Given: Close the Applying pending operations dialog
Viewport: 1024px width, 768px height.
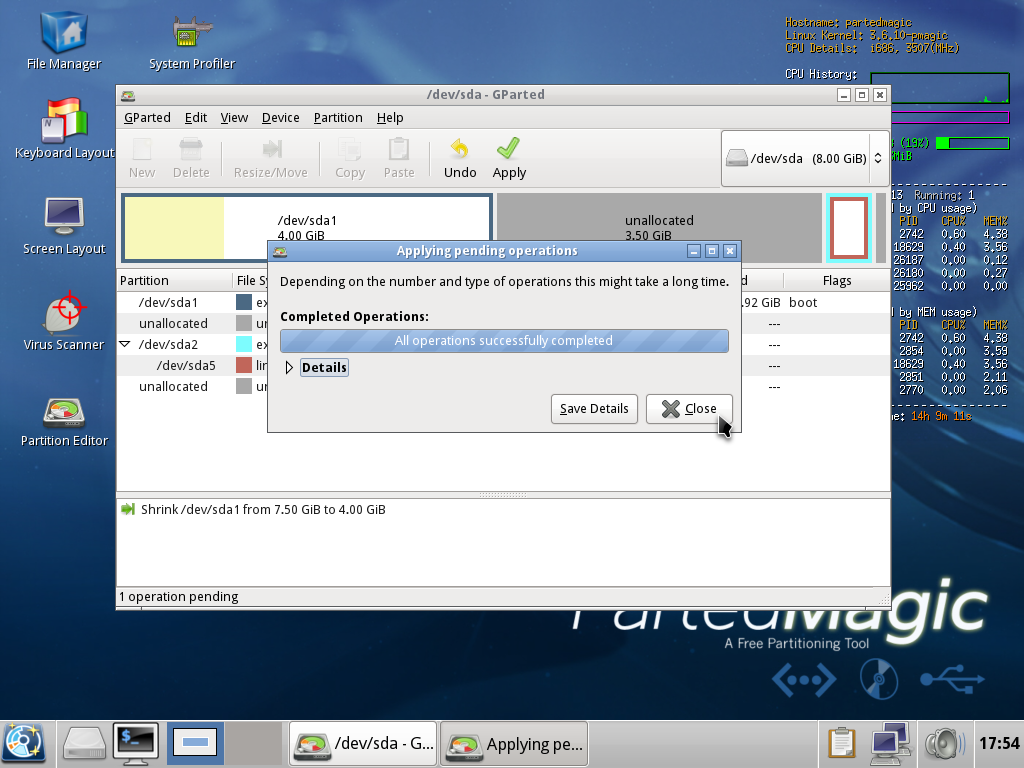Looking at the screenshot, I should pyautogui.click(x=689, y=409).
